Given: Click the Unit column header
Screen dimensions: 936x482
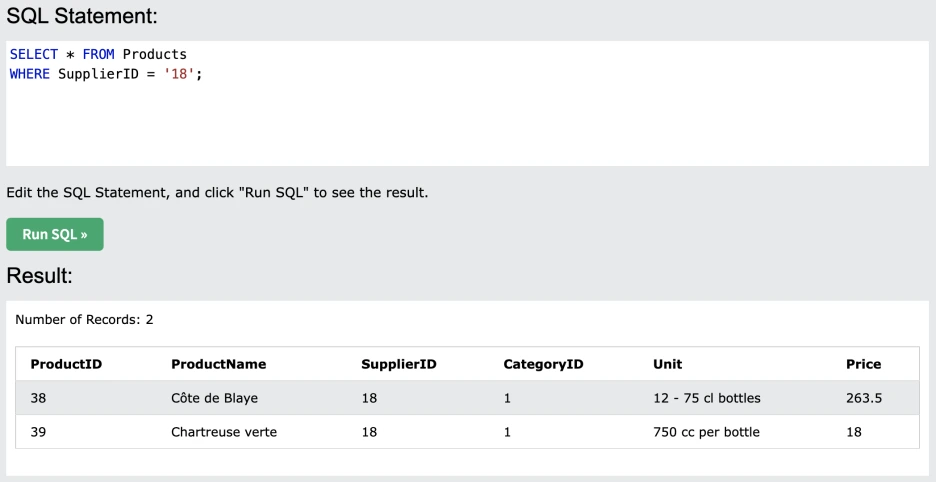Looking at the screenshot, I should coord(667,364).
